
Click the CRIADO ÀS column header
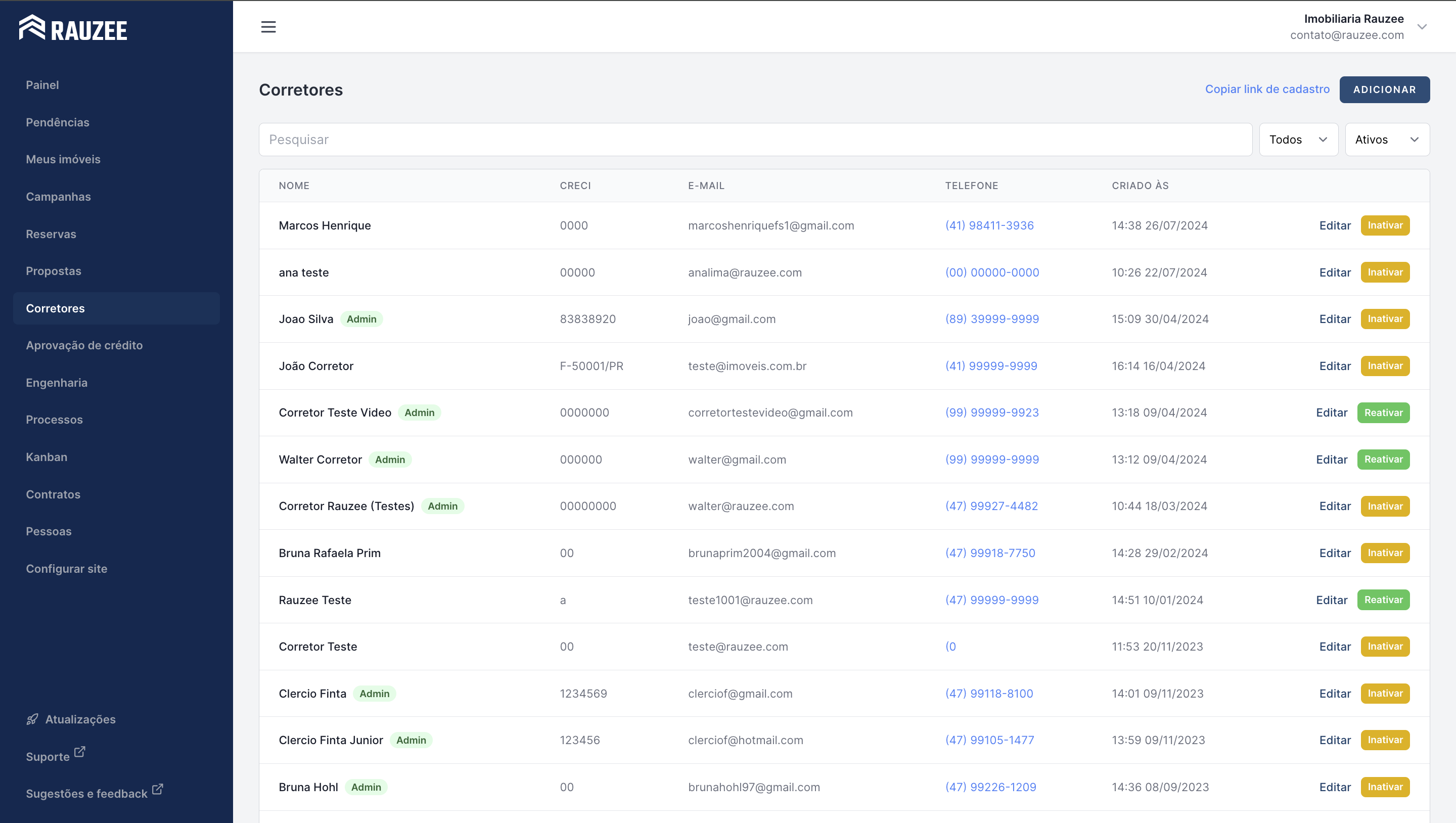click(x=1140, y=186)
